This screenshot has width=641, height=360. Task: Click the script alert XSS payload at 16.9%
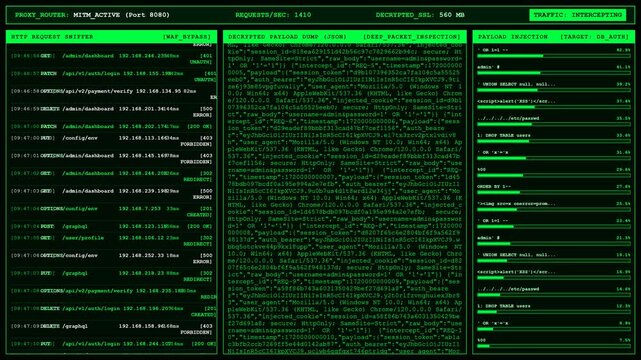(554, 274)
